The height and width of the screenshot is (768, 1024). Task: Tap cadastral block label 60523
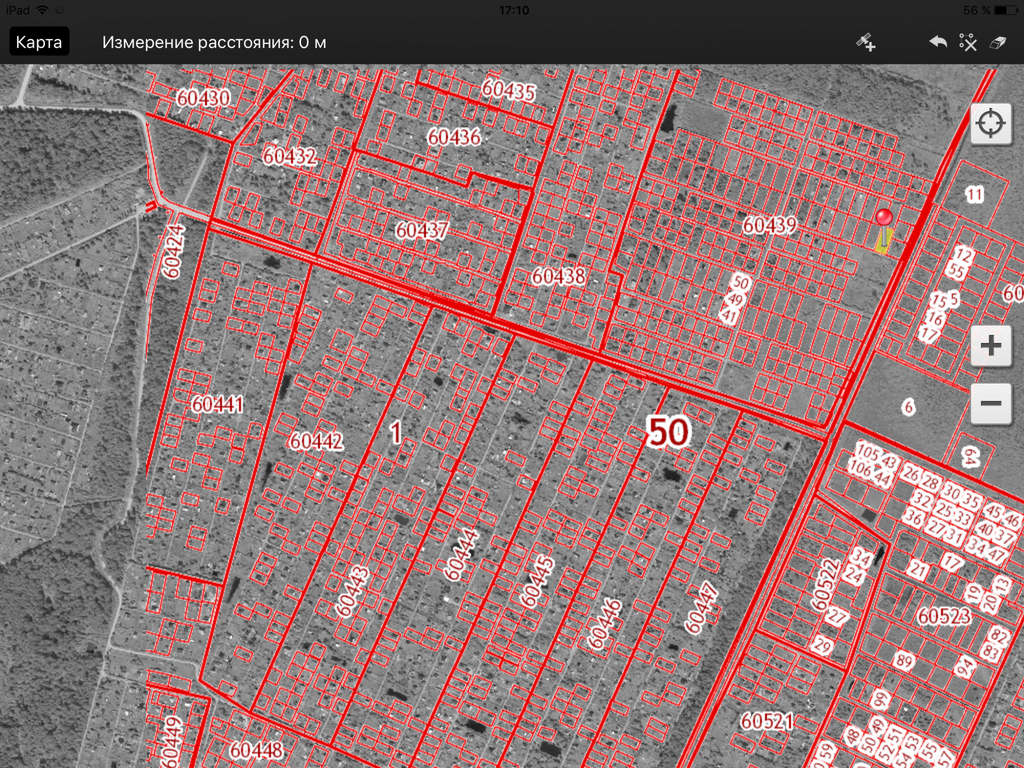[943, 616]
